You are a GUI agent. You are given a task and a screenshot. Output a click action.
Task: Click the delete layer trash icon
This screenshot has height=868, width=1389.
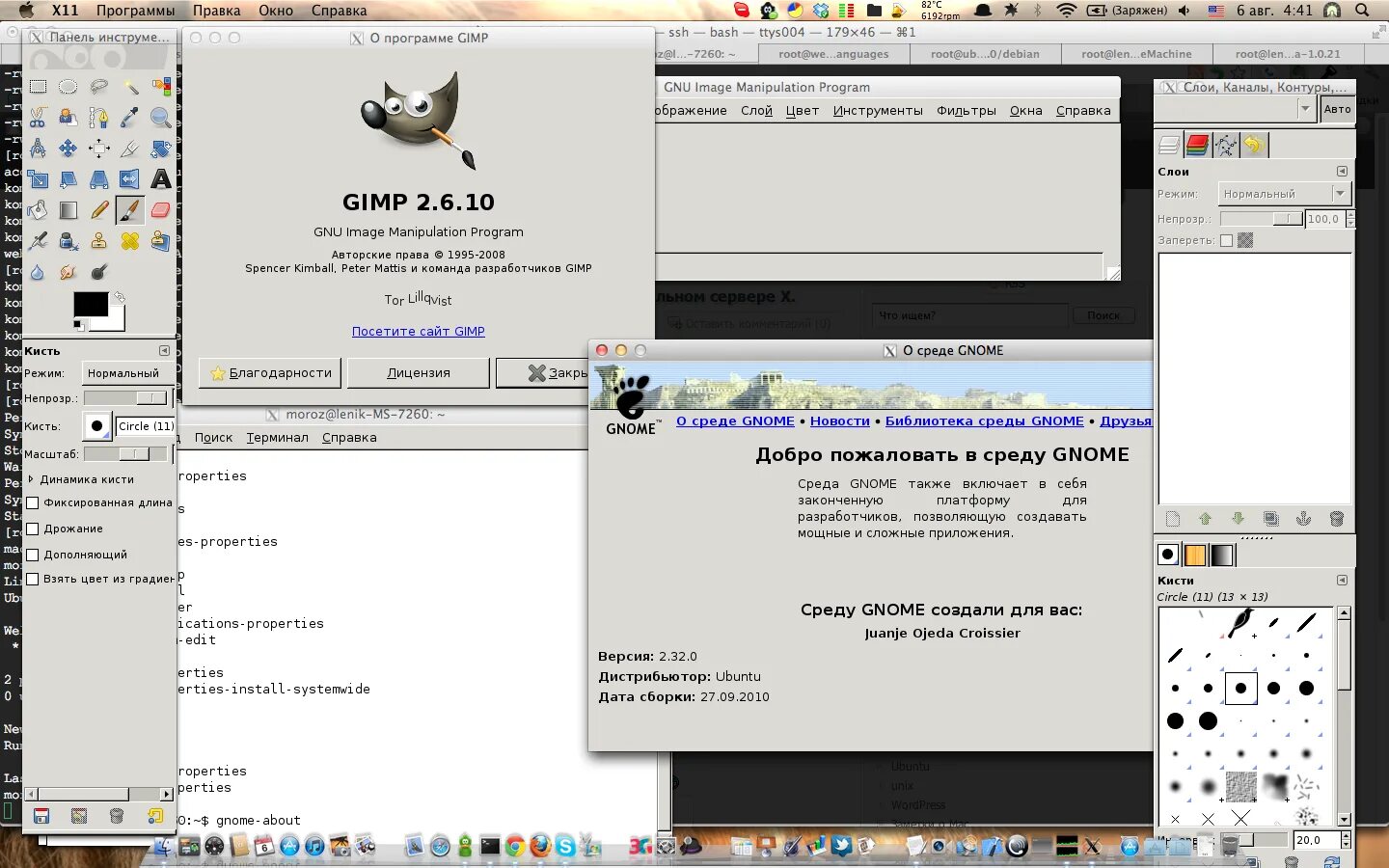(x=1336, y=519)
